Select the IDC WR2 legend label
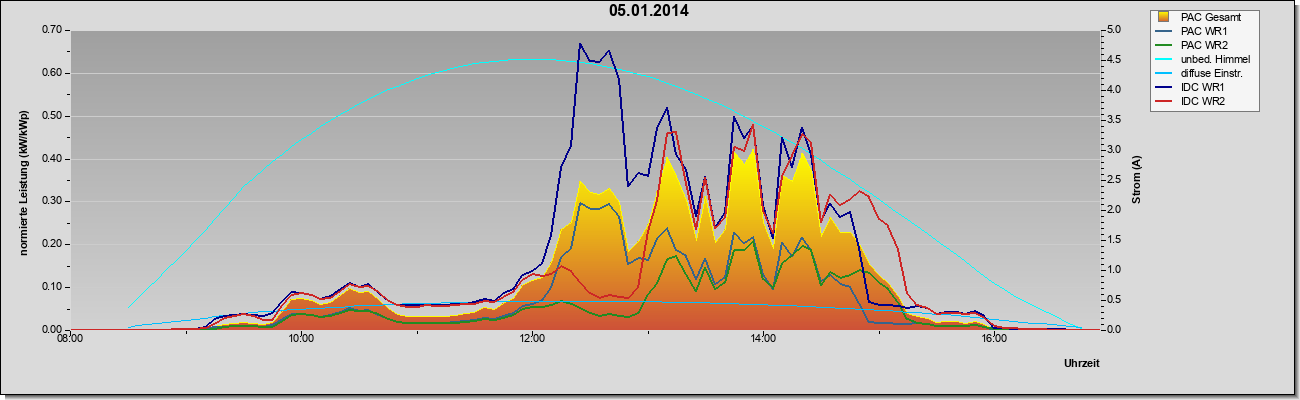 (x=1203, y=101)
